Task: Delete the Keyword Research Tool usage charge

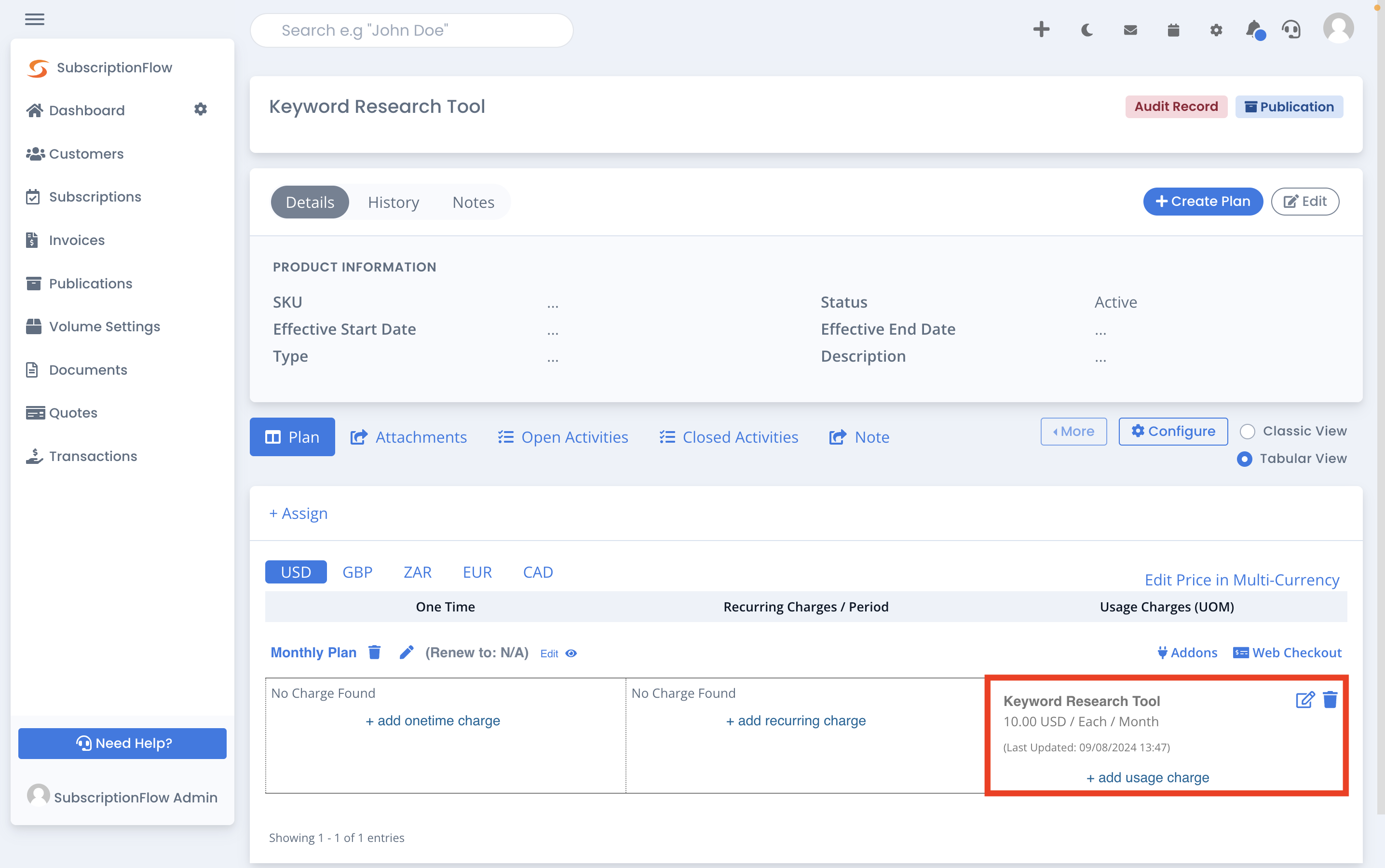Action: [x=1331, y=700]
